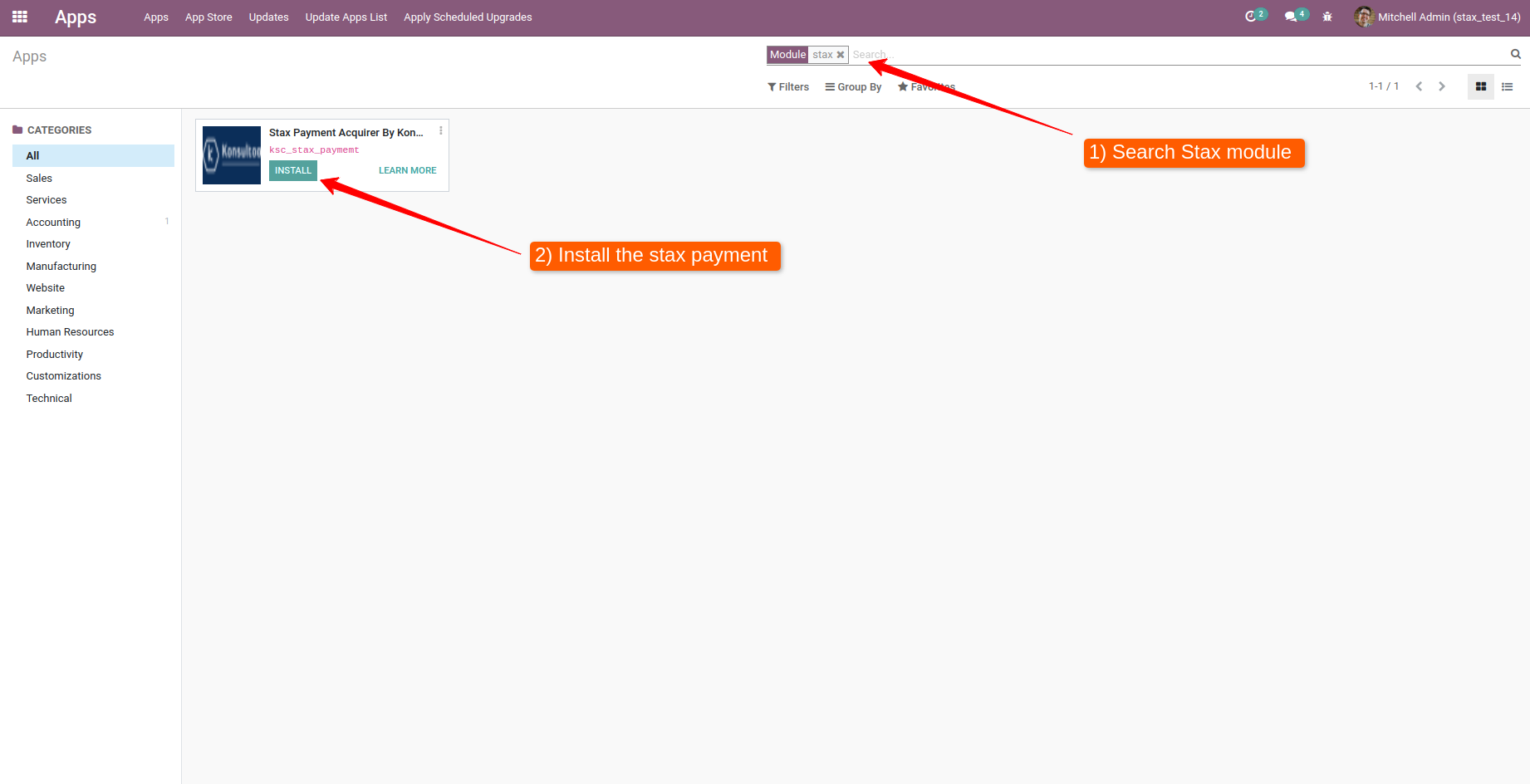Open Stax Payment Acquirer module title

pyautogui.click(x=346, y=133)
